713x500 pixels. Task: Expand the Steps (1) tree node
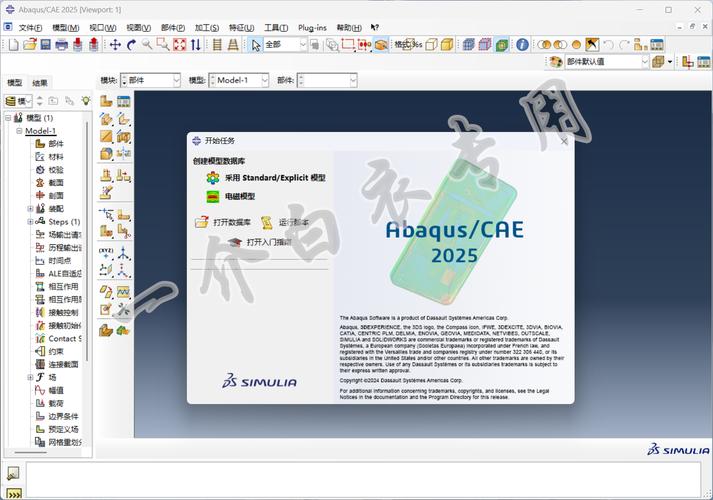point(30,222)
